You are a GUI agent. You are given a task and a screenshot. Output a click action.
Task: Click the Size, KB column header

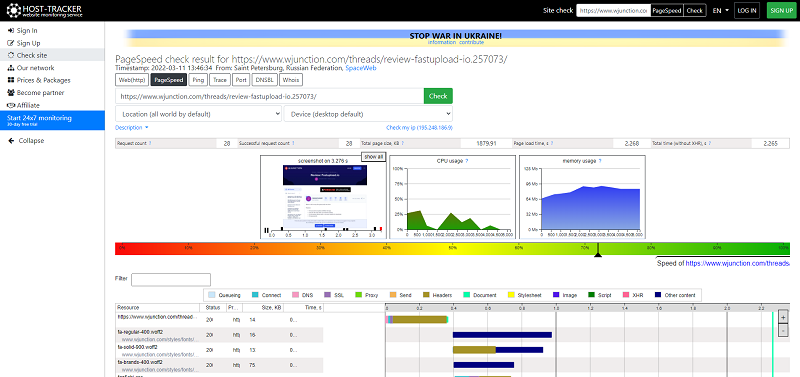point(263,308)
